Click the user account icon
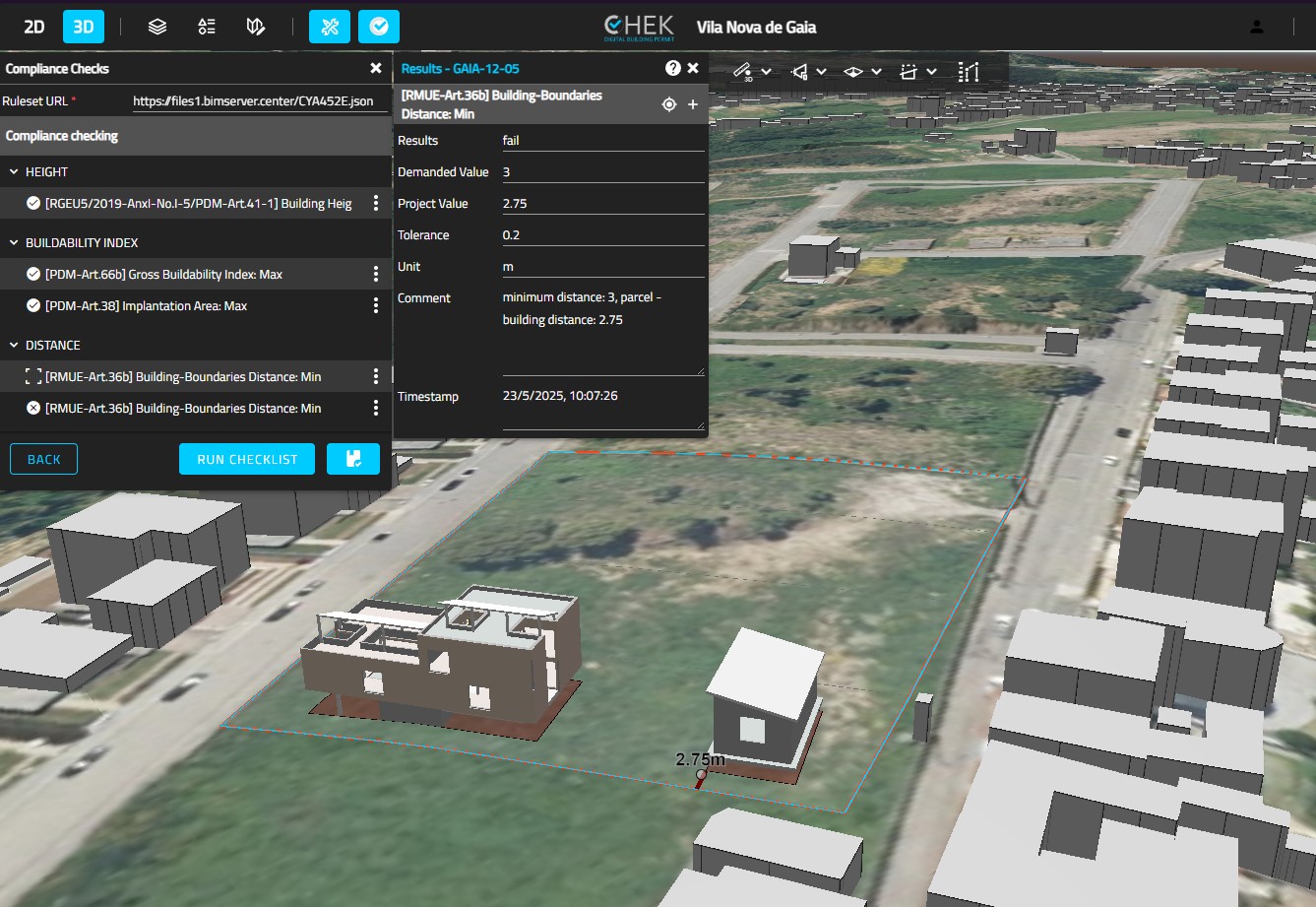Image resolution: width=1316 pixels, height=907 pixels. [1257, 27]
